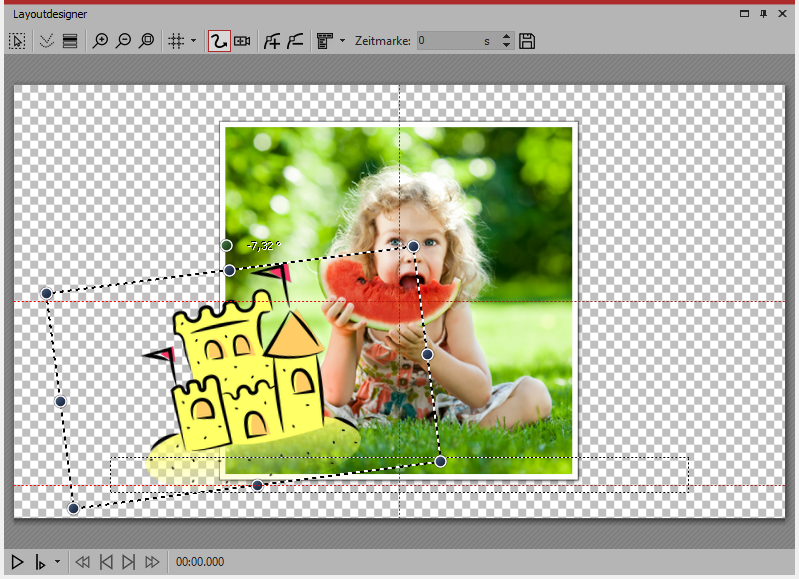Click the save floppy disk icon

pos(527,41)
